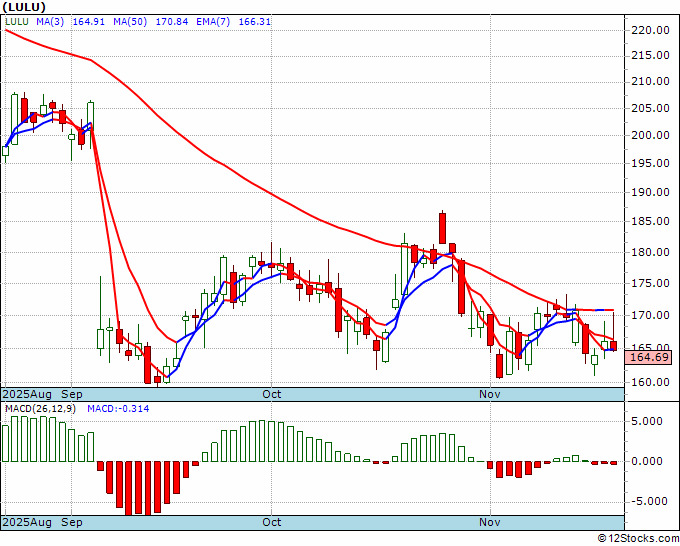Select the LULU ticker legend label

point(17,21)
